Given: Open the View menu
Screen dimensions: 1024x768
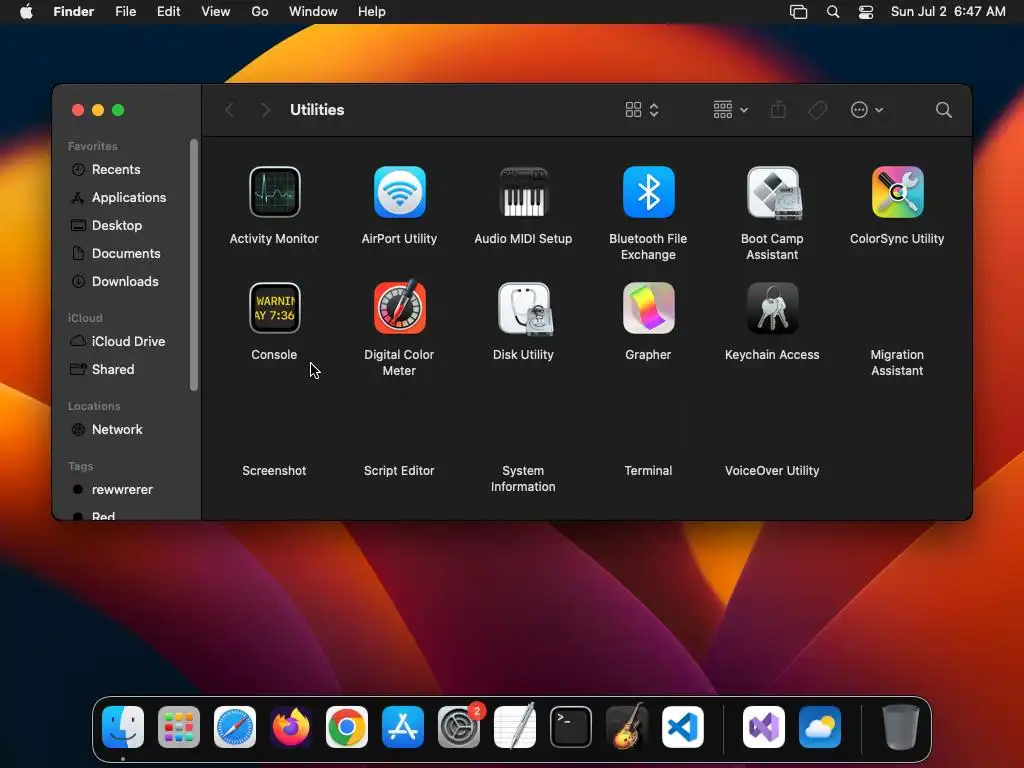Looking at the screenshot, I should pos(216,12).
